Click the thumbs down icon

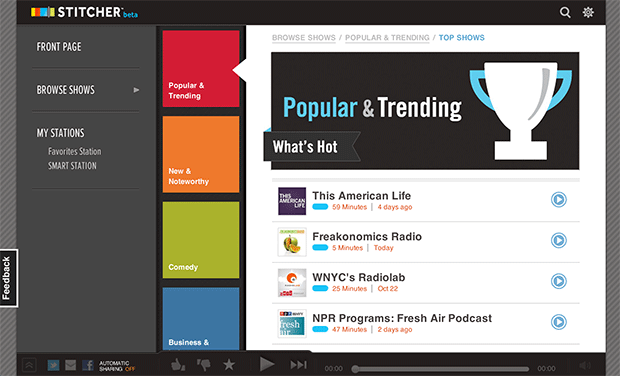point(204,364)
